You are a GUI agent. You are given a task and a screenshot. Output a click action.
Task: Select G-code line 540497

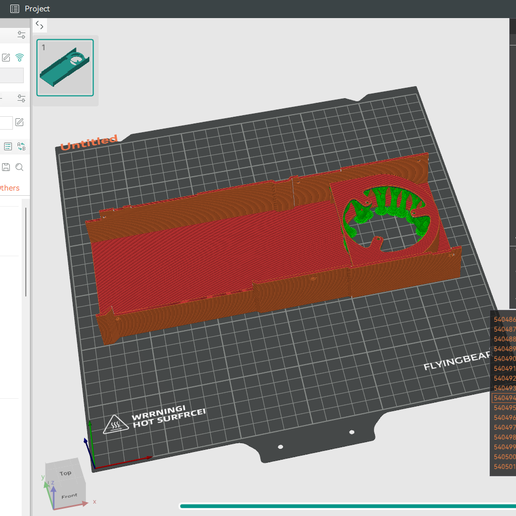[504, 427]
